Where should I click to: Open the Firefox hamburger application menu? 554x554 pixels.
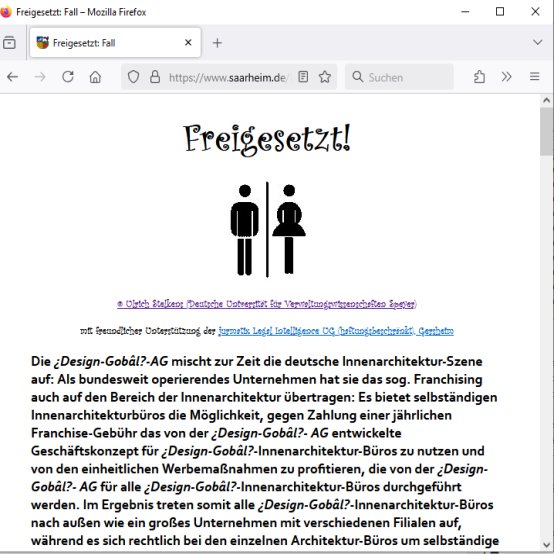click(x=535, y=77)
